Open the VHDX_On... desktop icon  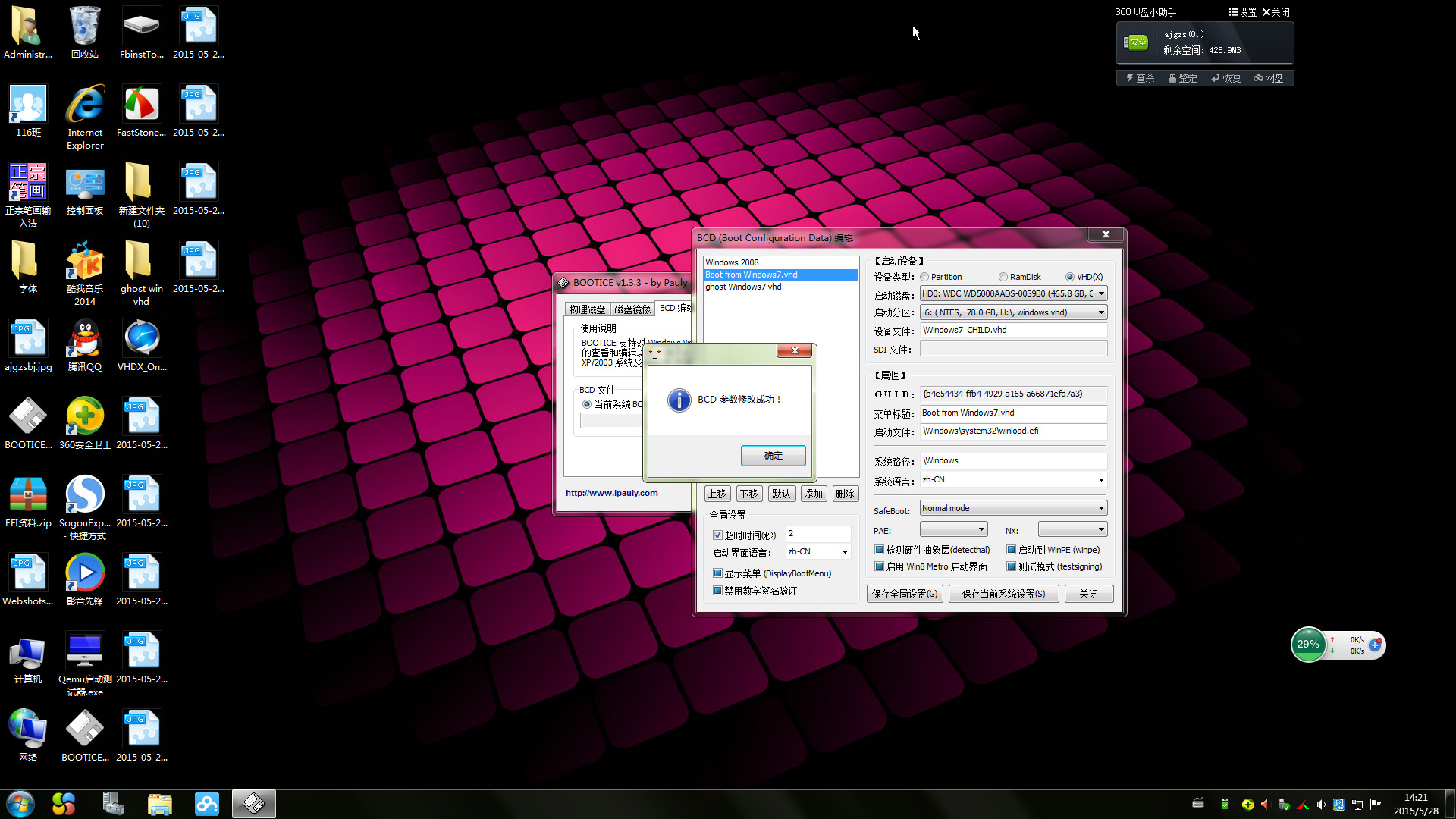pos(142,345)
